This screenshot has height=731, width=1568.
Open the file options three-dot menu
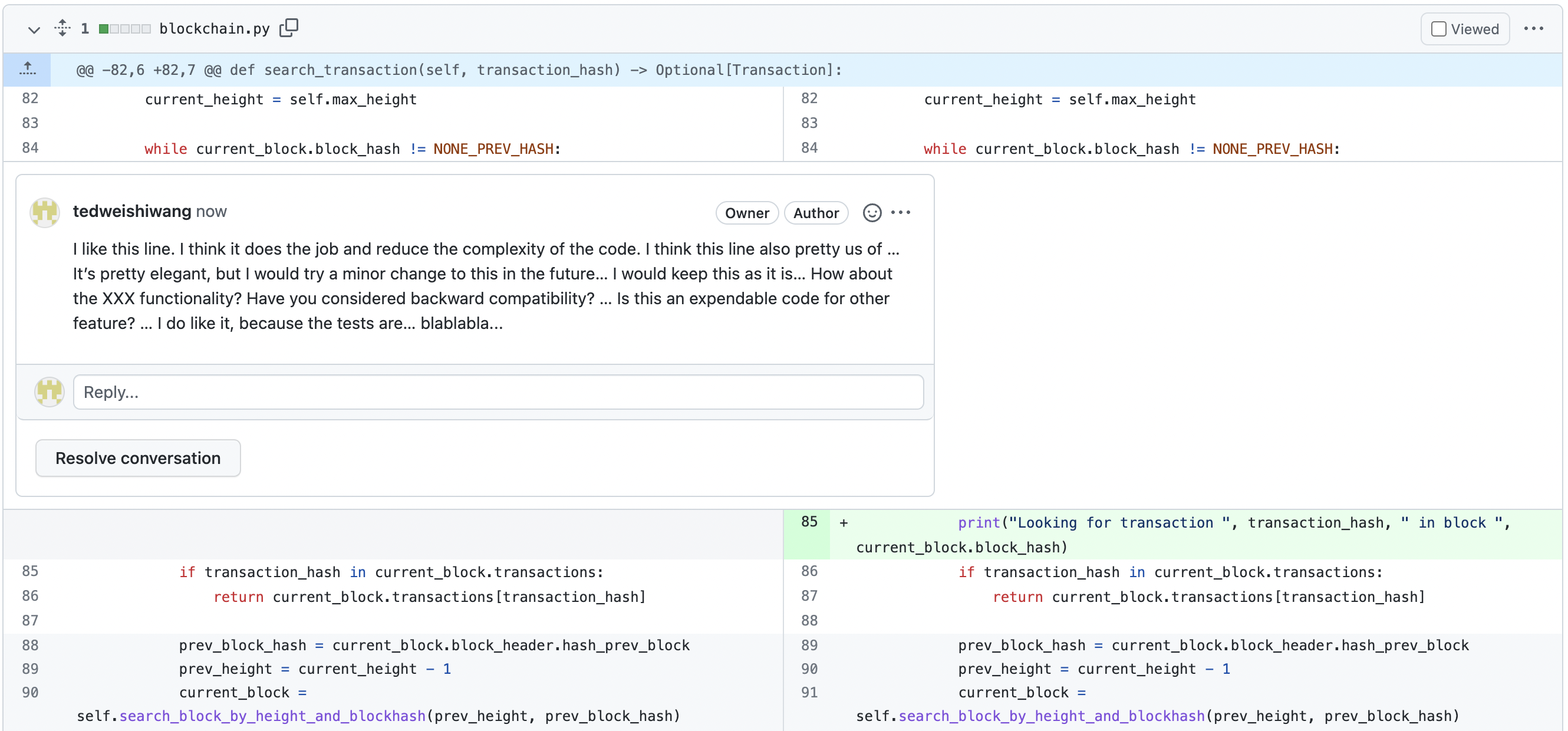[x=1533, y=29]
